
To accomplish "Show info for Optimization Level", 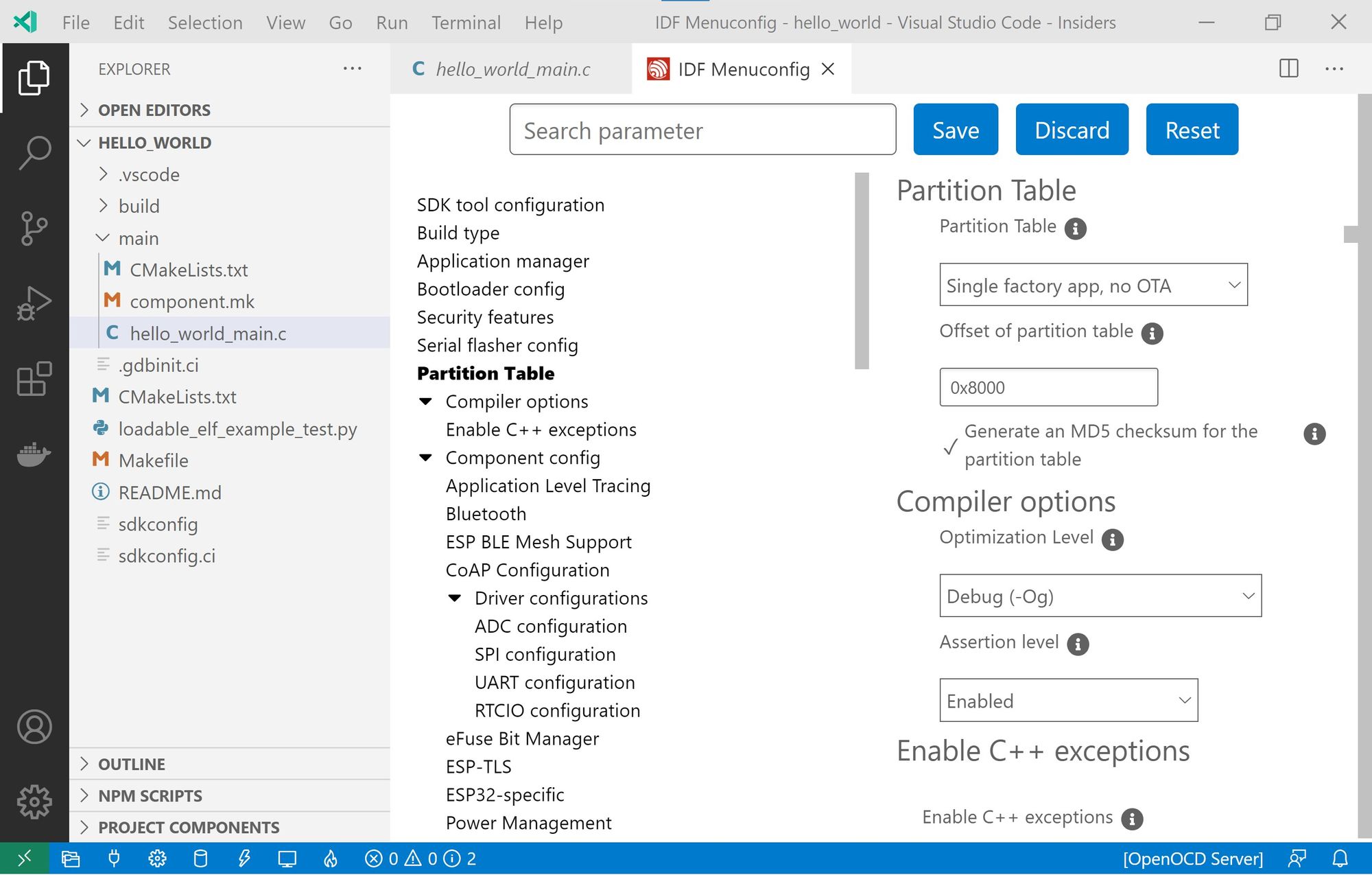I will 1113,539.
